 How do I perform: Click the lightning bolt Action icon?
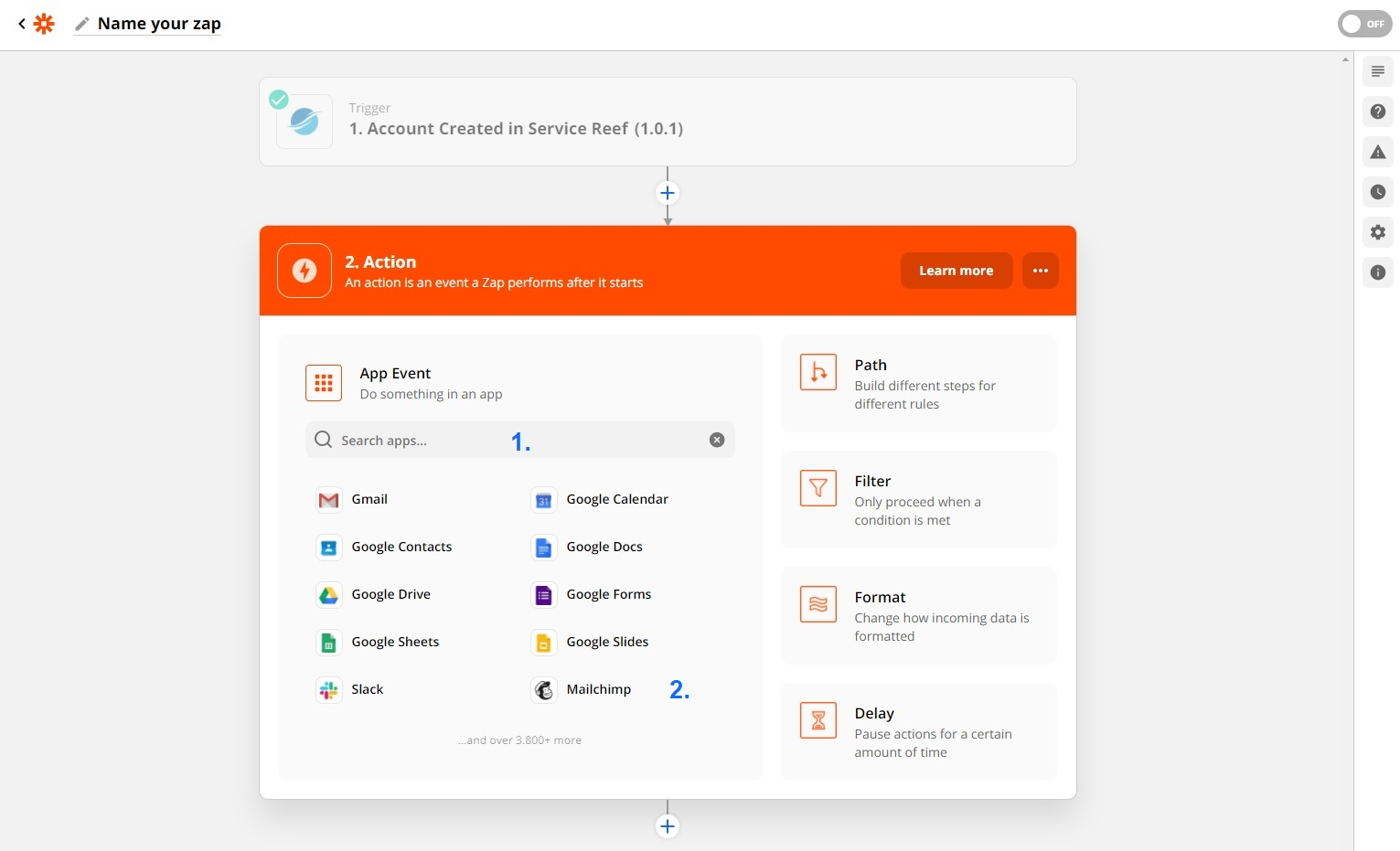coord(305,271)
